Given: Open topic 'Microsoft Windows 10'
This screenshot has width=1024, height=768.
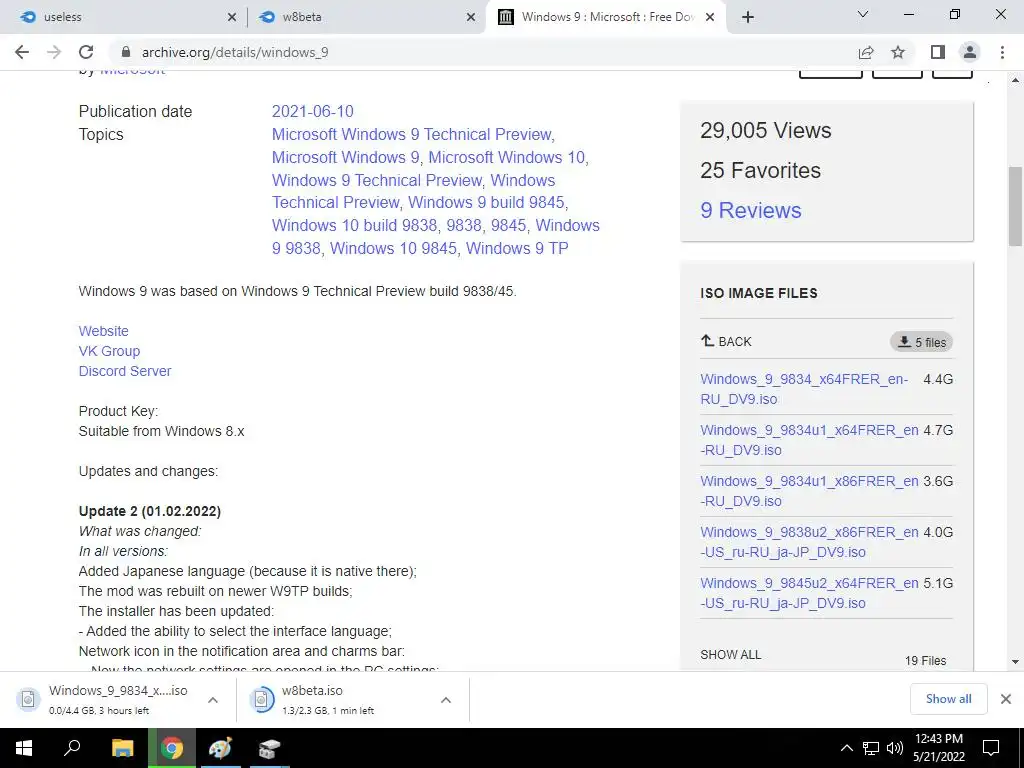Looking at the screenshot, I should pyautogui.click(x=507, y=157).
